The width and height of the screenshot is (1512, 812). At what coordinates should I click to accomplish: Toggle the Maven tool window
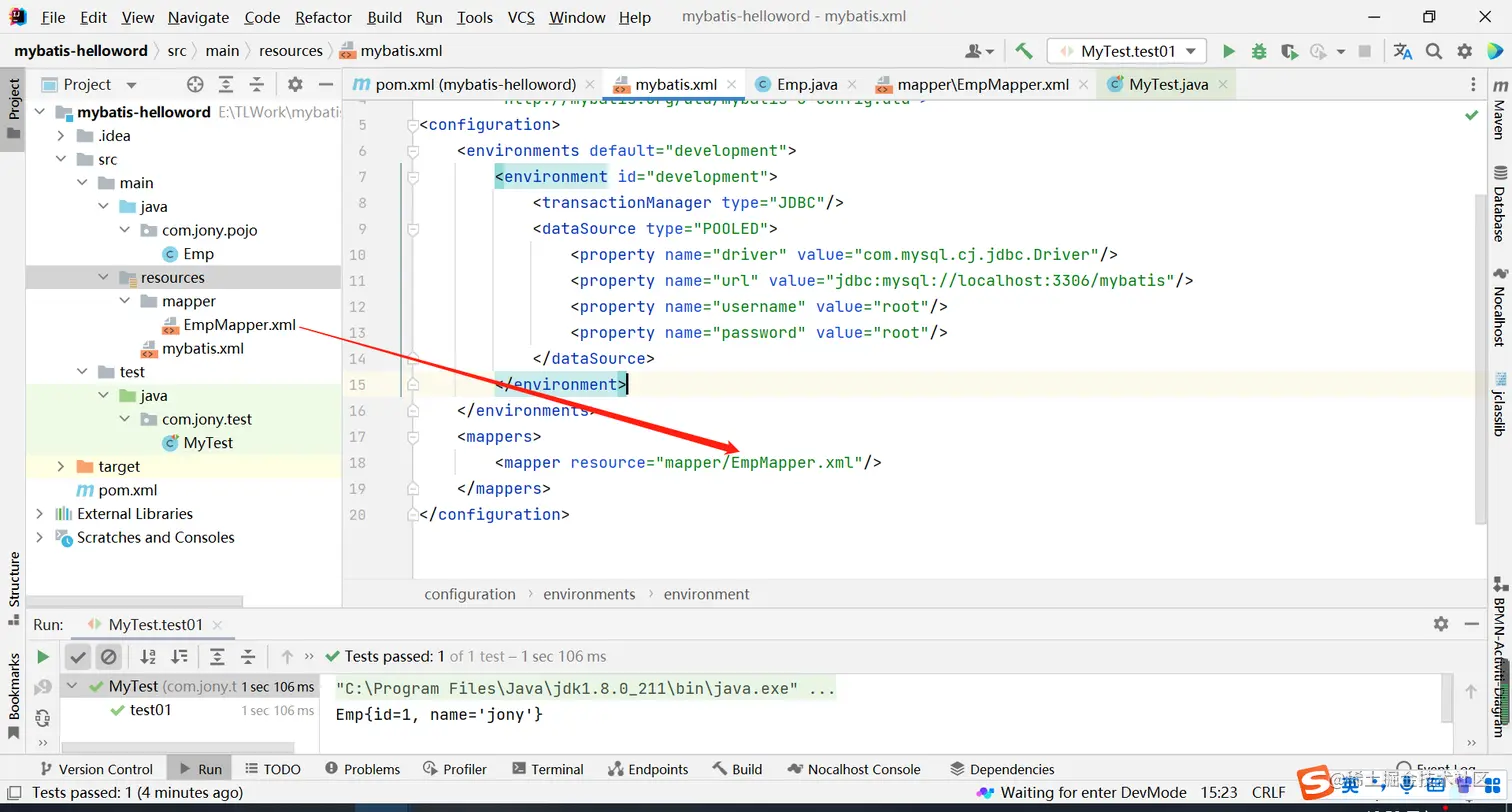tap(1499, 111)
